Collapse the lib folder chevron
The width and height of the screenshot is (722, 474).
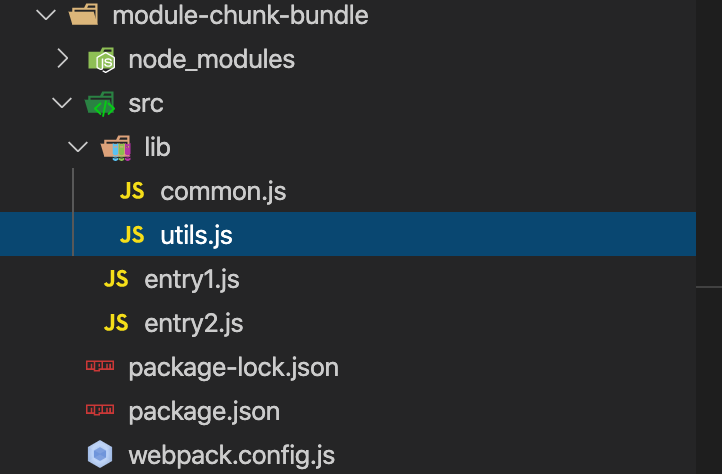[78, 148]
